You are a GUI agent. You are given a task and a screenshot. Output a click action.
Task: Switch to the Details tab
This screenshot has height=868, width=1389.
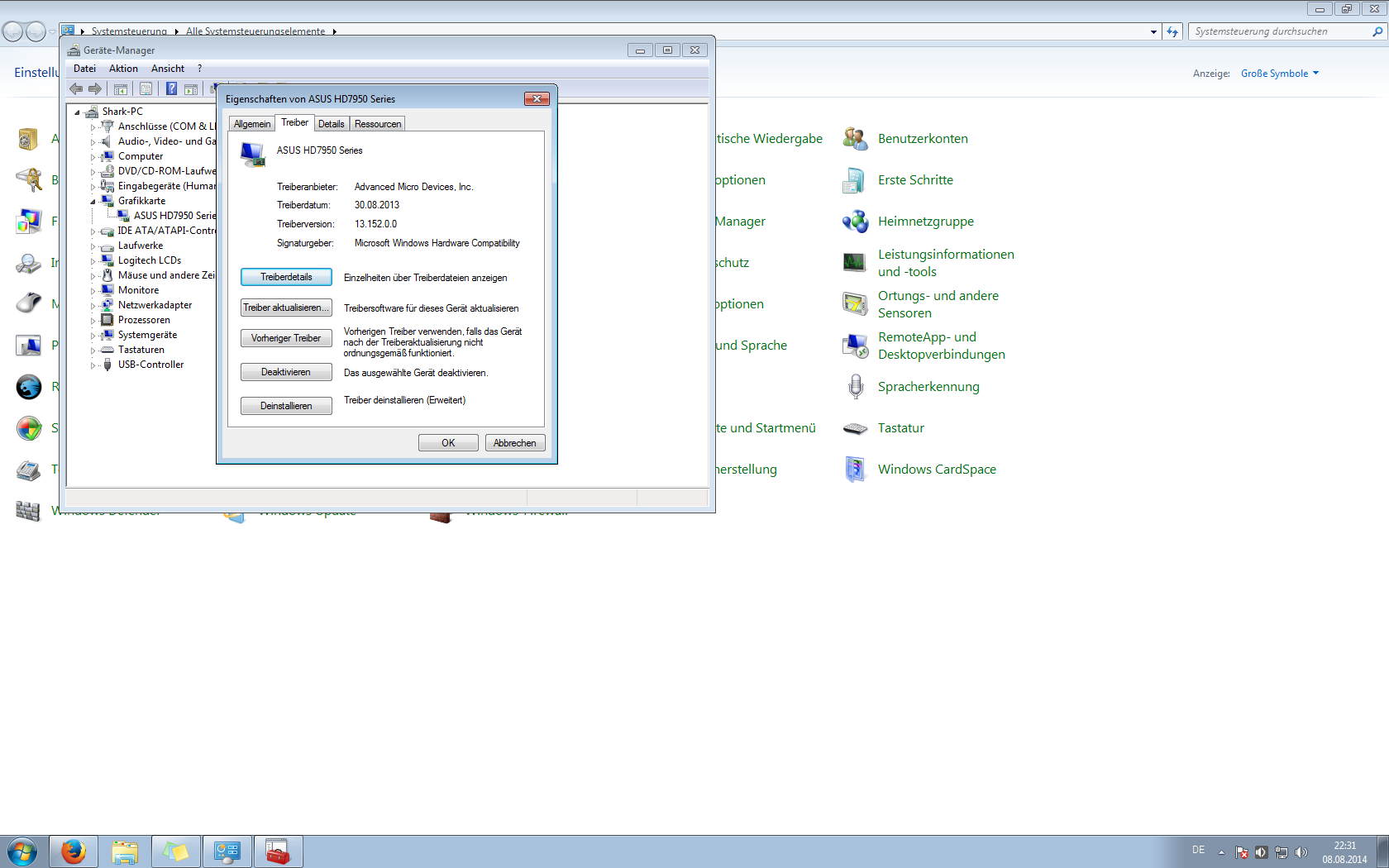coord(332,124)
